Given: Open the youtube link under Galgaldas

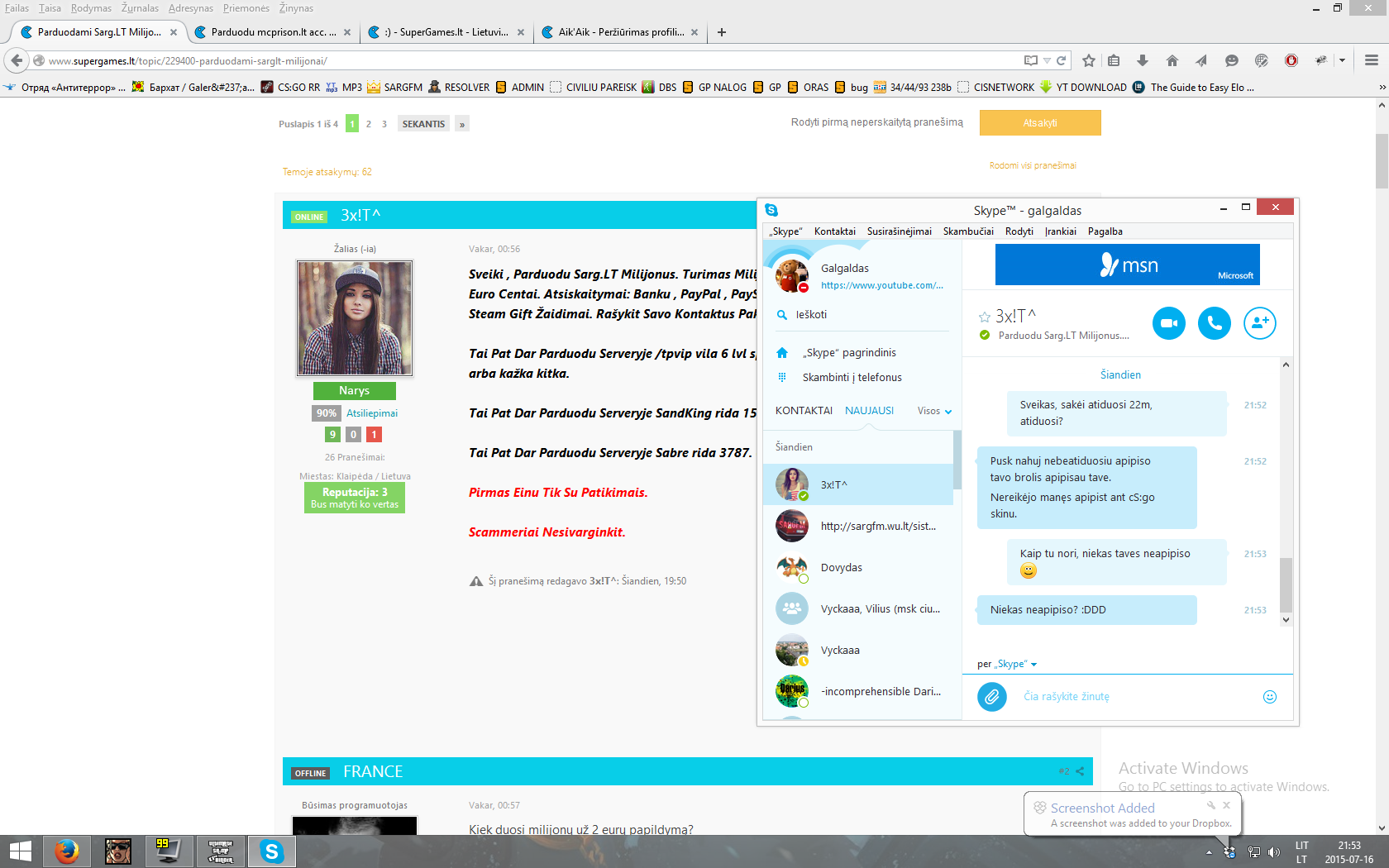Looking at the screenshot, I should pos(881,285).
